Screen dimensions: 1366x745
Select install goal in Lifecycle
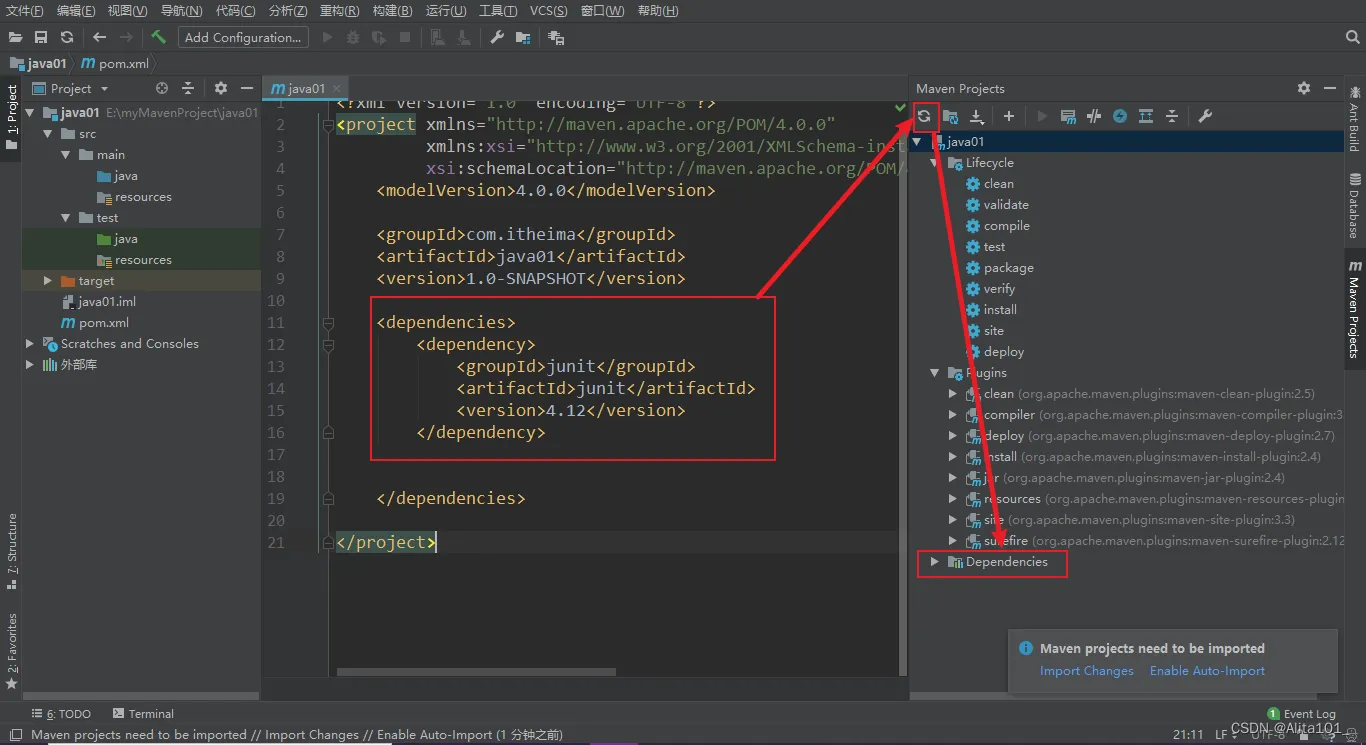tap(1000, 309)
